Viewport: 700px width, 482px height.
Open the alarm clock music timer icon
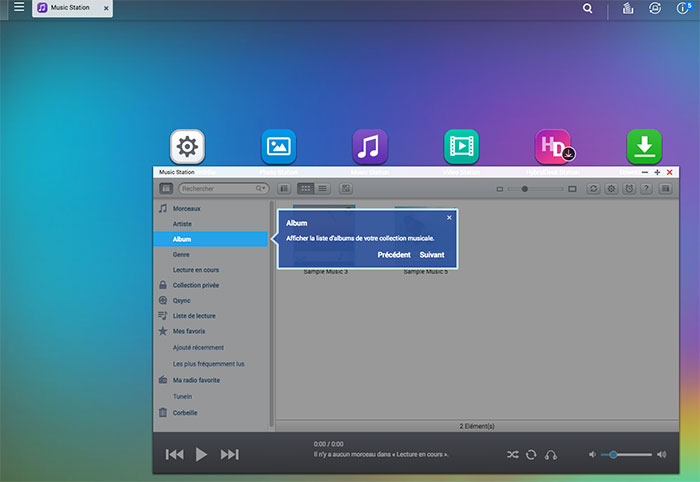[x=629, y=189]
